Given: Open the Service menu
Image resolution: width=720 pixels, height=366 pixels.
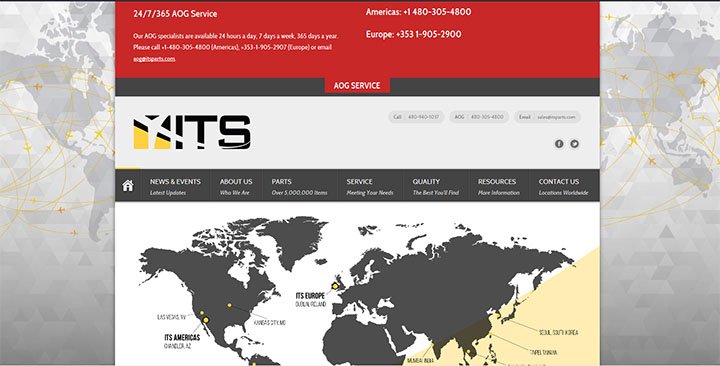Looking at the screenshot, I should click(x=370, y=186).
